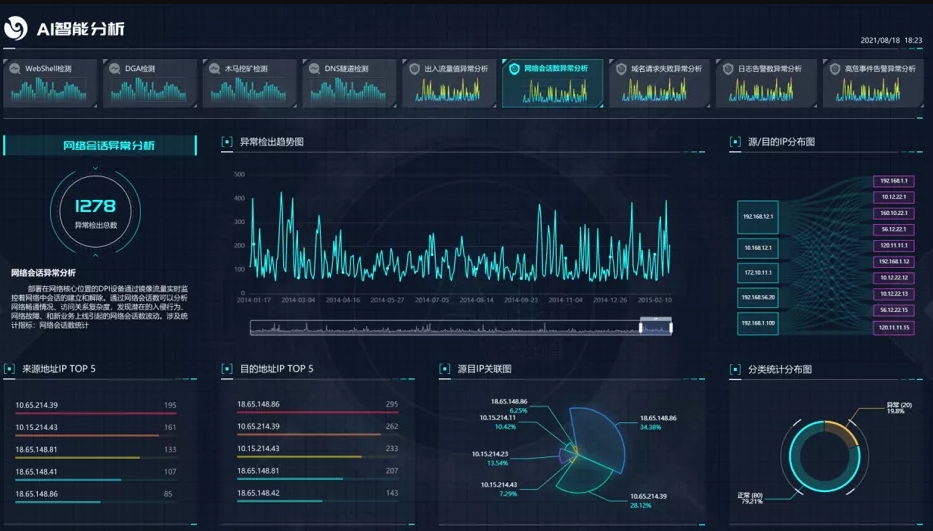Click the AI智能分析 logo icon
This screenshot has height=531, width=933.
click(x=16, y=30)
